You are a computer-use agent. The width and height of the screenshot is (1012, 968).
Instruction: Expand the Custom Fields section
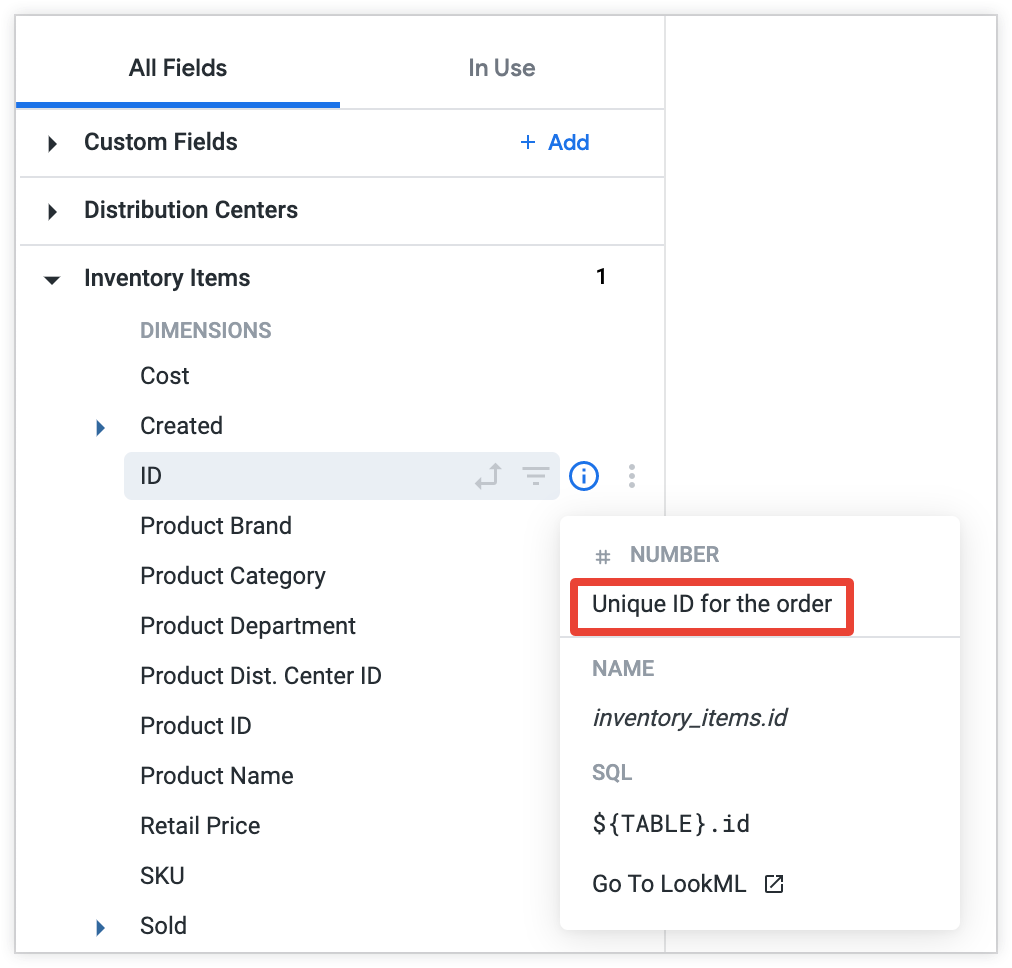53,144
